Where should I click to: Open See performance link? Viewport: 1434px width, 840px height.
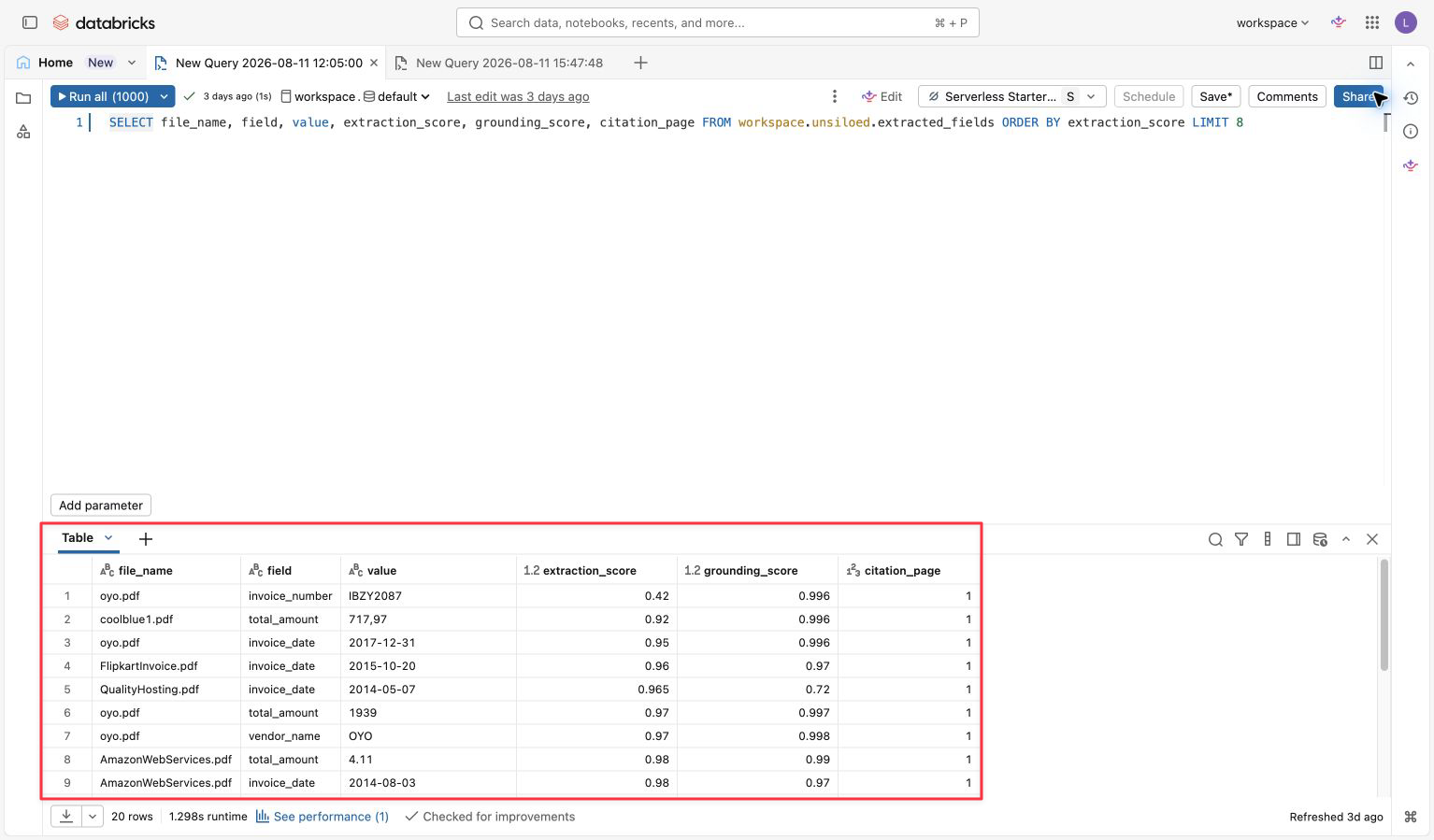[x=323, y=817]
